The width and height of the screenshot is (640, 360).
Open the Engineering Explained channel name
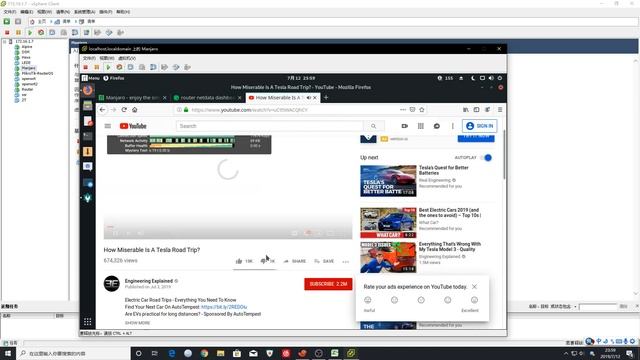tap(149, 281)
